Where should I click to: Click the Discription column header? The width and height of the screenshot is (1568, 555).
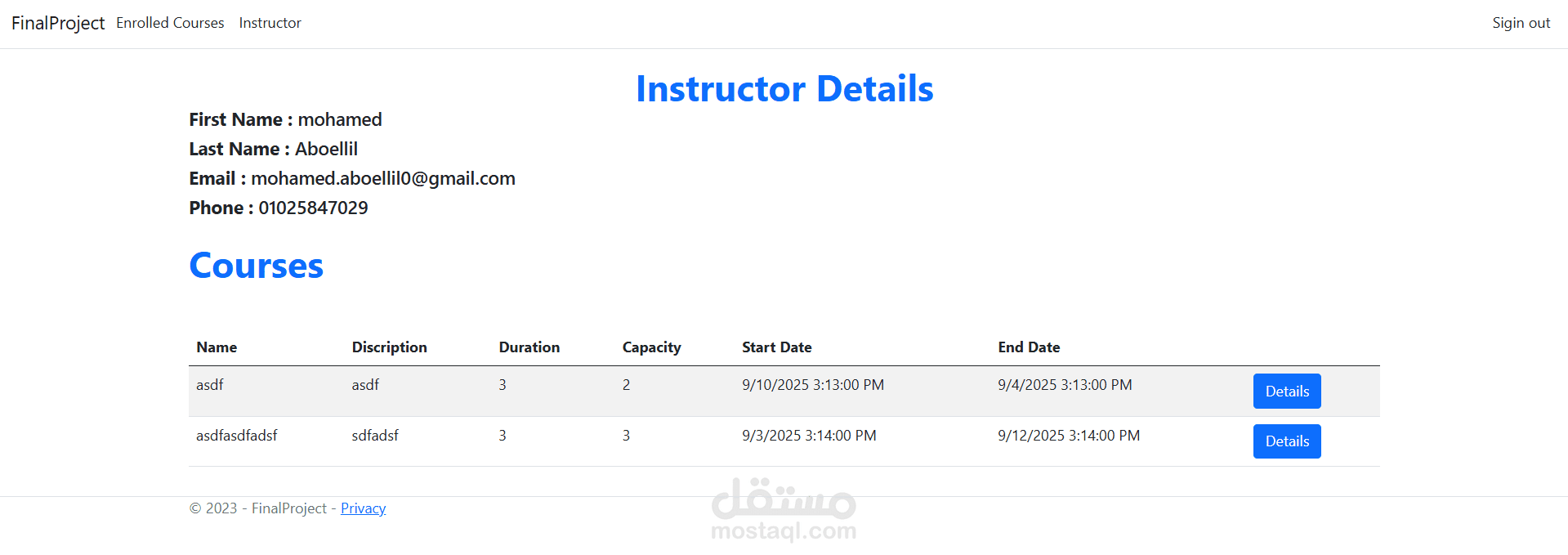click(389, 347)
